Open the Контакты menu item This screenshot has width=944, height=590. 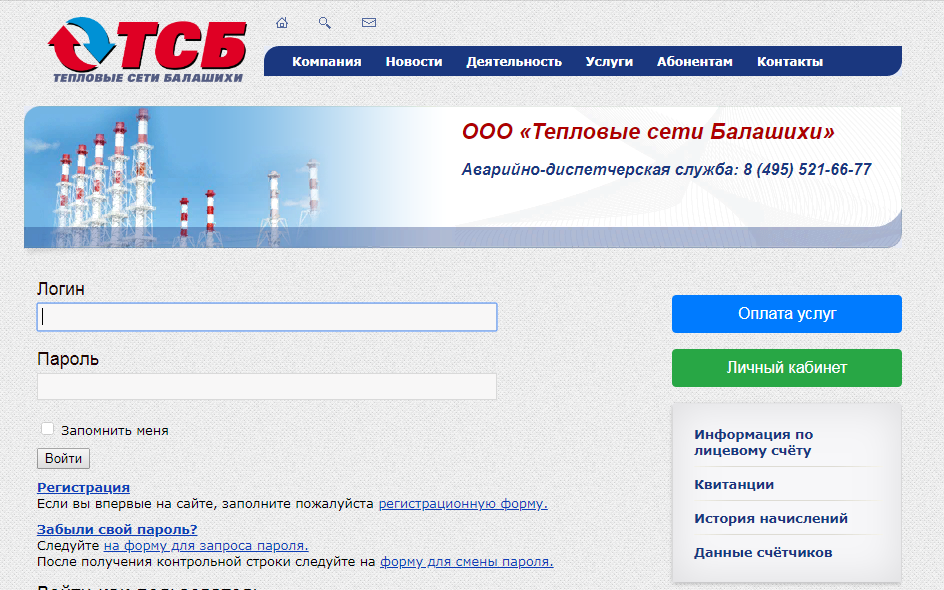(x=790, y=61)
